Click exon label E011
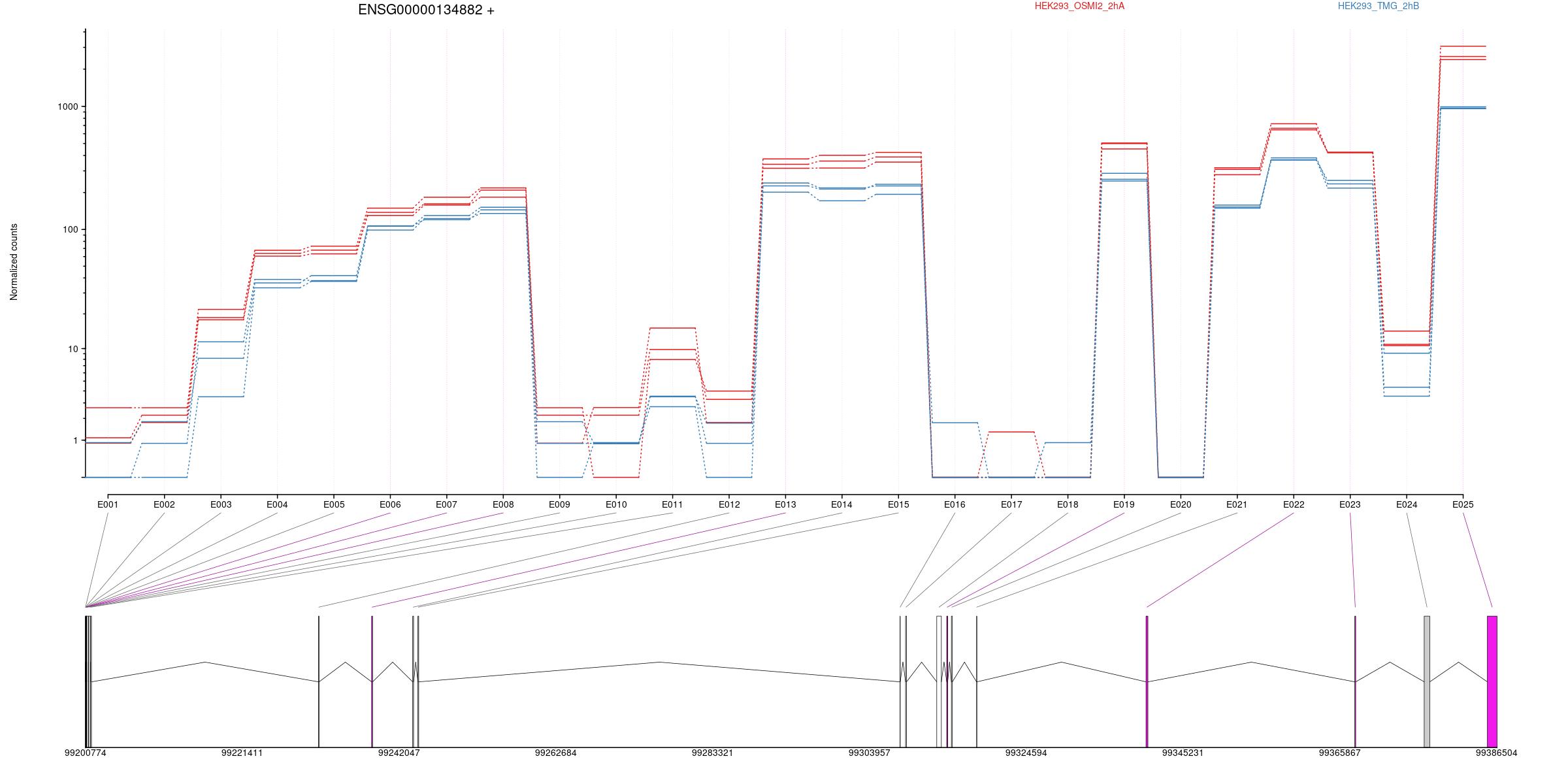Image resolution: width=1568 pixels, height=784 pixels. 672,504
